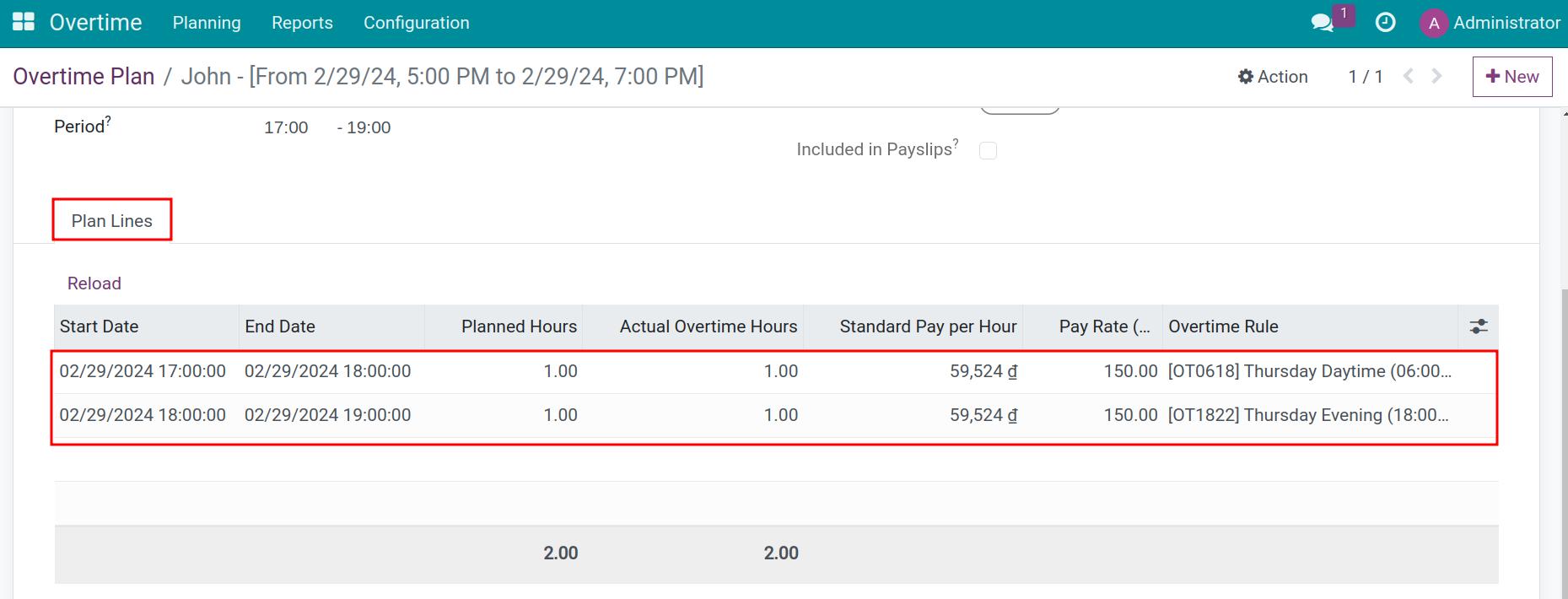Click the 17:00 period start field
Screen dimensions: 1568x599
[x=286, y=127]
